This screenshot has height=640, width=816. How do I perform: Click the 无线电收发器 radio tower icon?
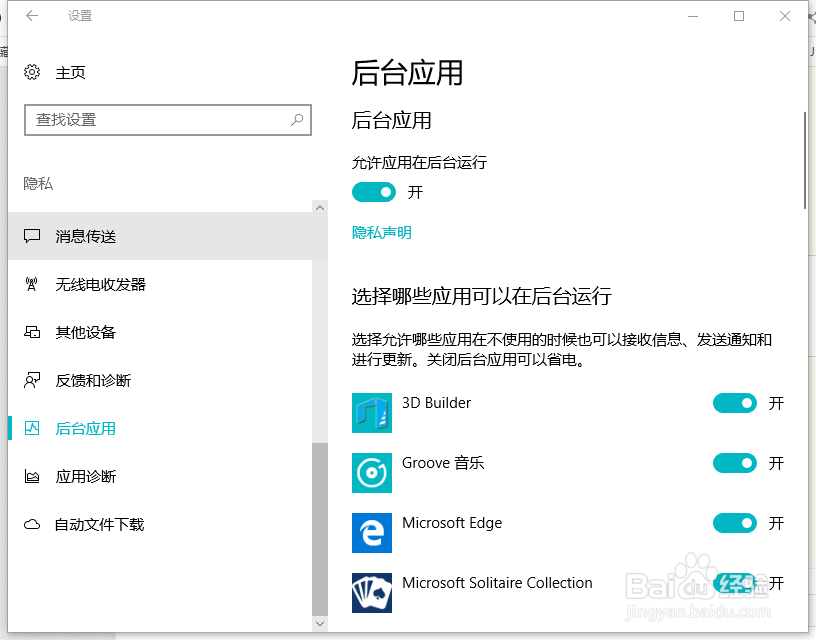point(32,285)
